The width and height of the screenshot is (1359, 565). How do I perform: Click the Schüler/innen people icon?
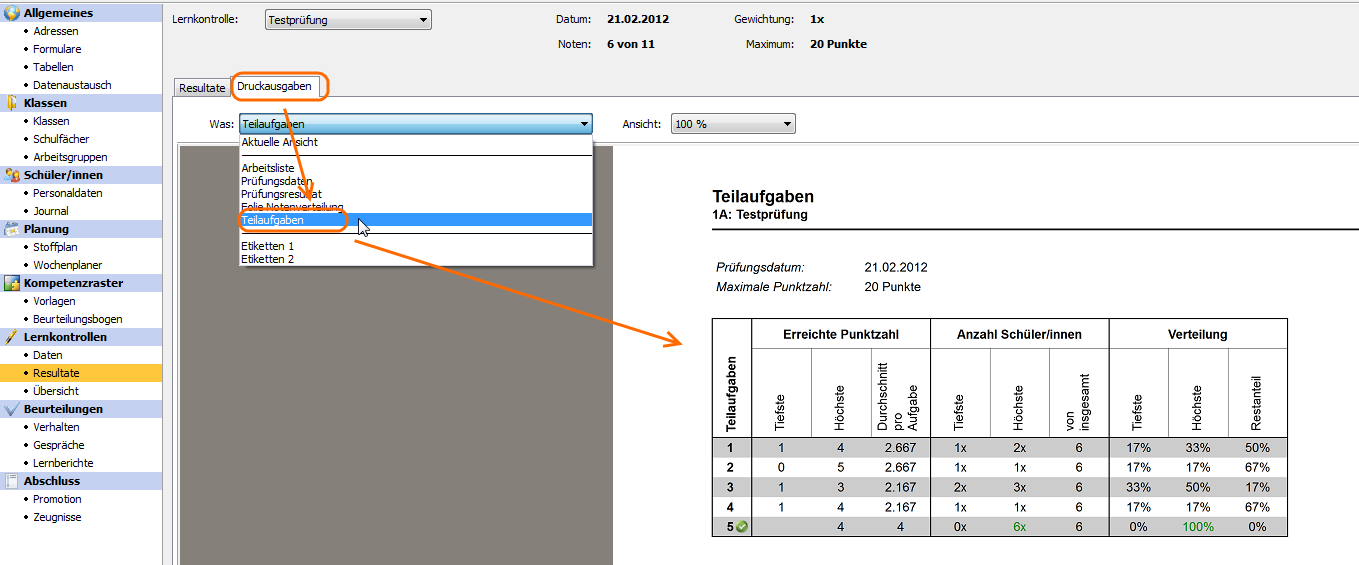12,175
